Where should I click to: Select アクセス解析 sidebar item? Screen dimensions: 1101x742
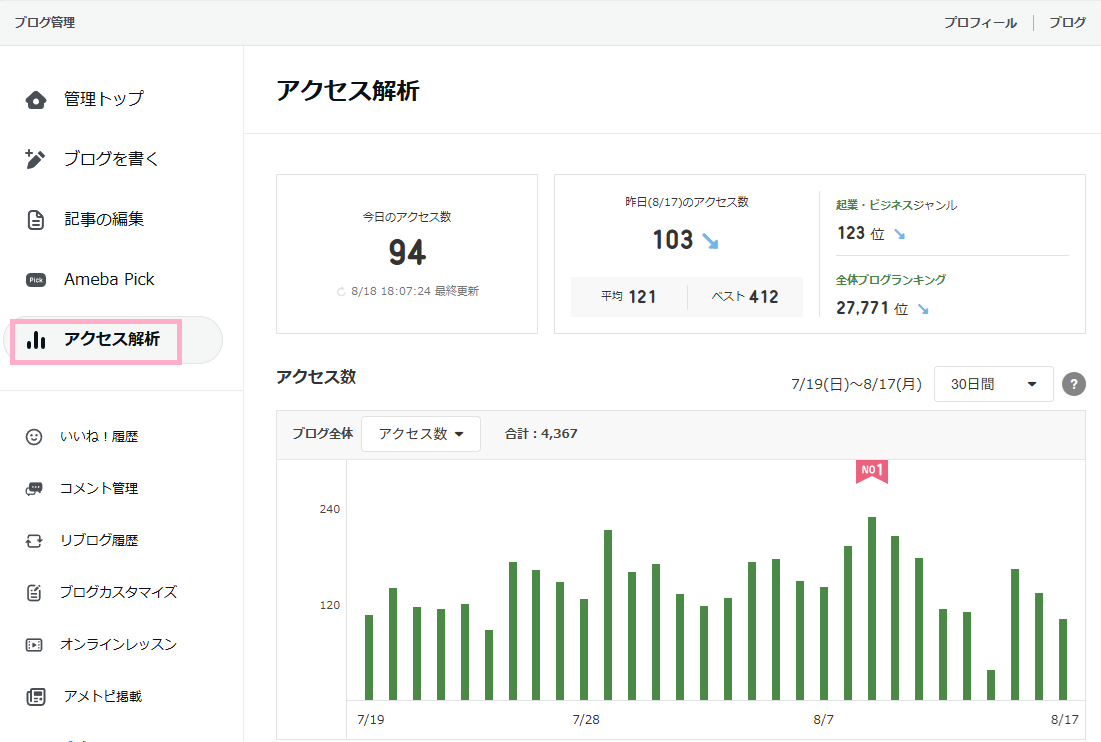coord(112,340)
